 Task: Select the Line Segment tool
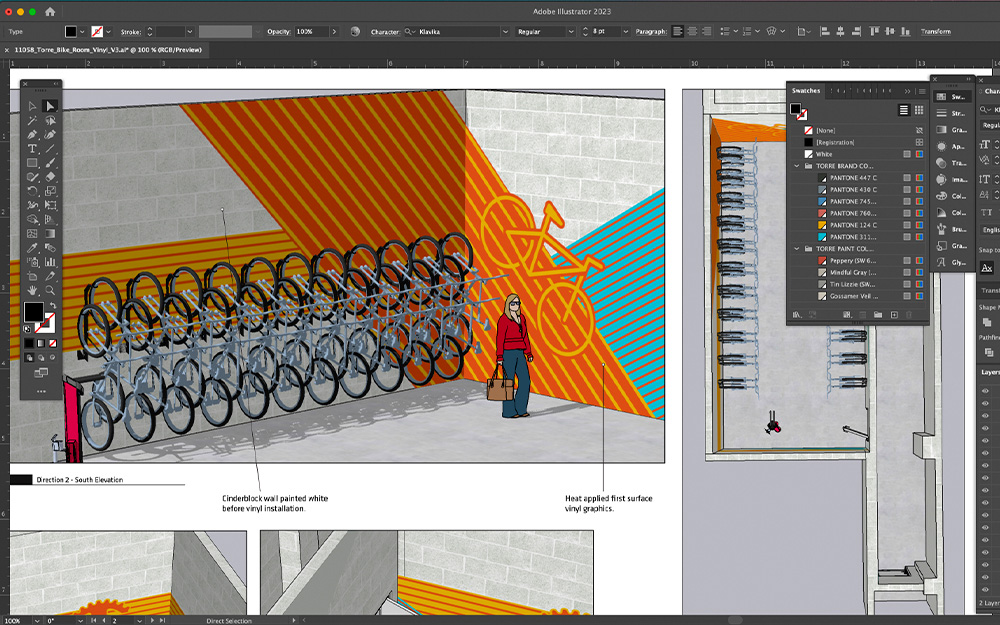[x=50, y=149]
